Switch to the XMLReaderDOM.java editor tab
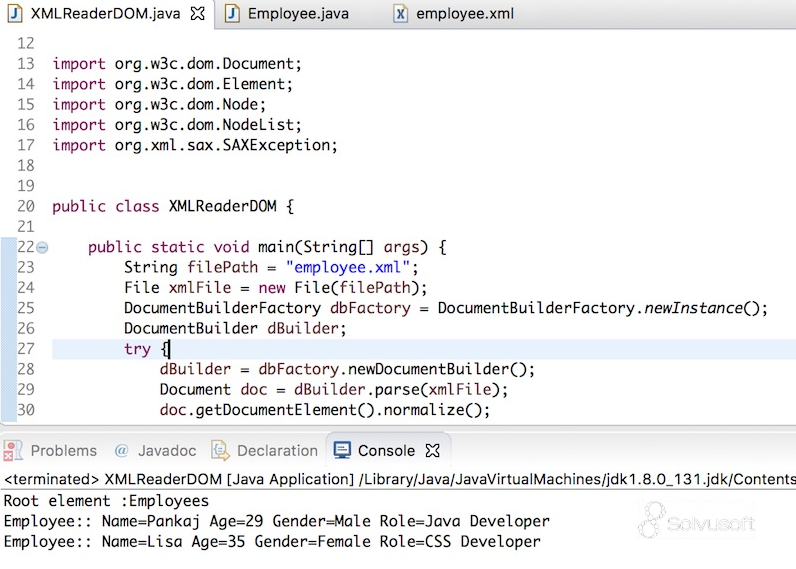This screenshot has width=796, height=569. coord(105,14)
